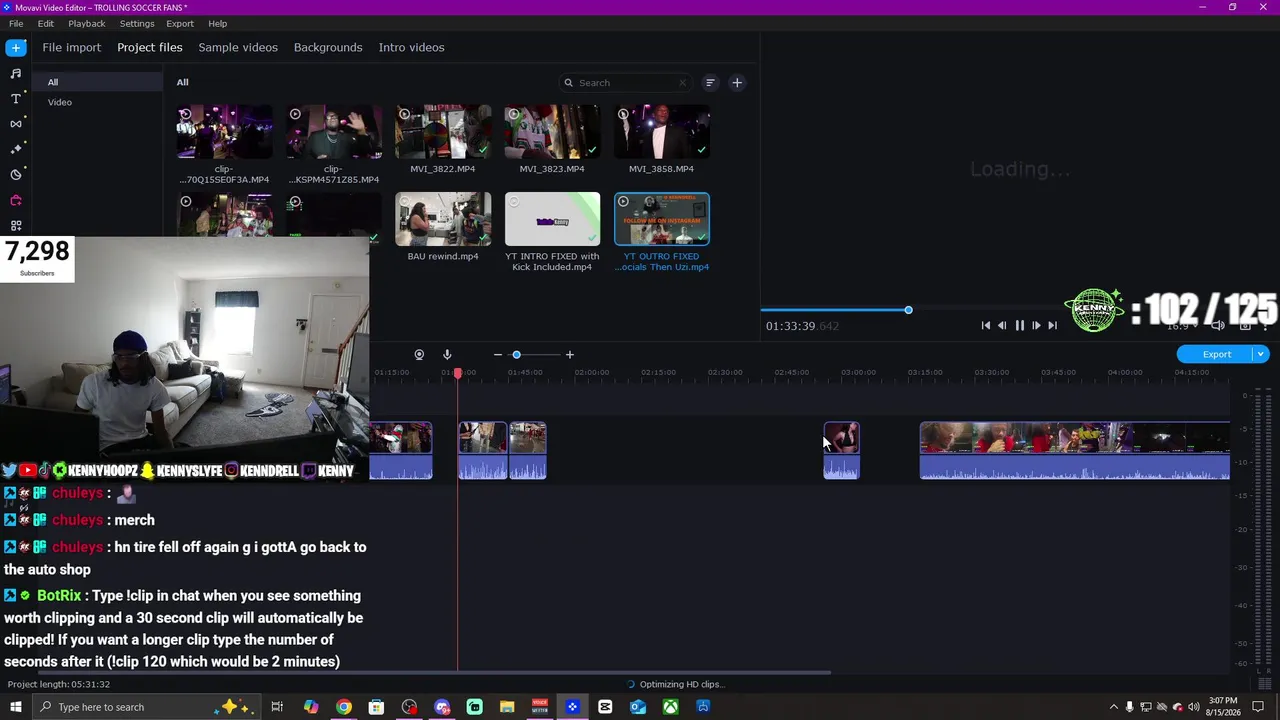Screen dimensions: 1280x720
Task: Open the Windows Start menu
Action: [16, 707]
